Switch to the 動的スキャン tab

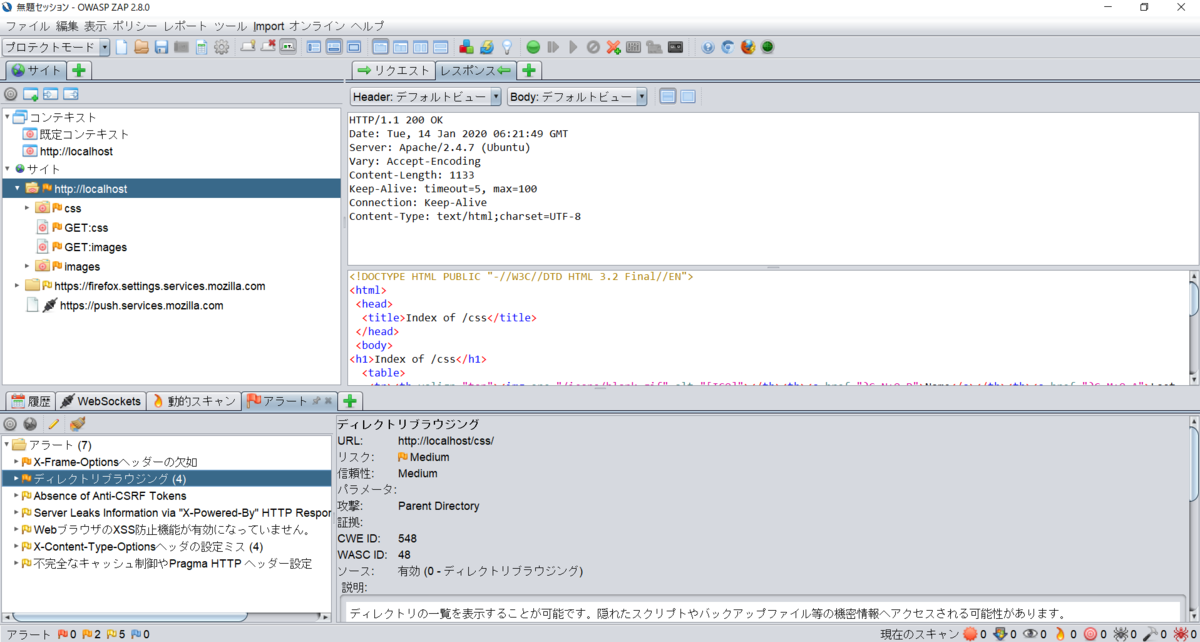point(194,401)
